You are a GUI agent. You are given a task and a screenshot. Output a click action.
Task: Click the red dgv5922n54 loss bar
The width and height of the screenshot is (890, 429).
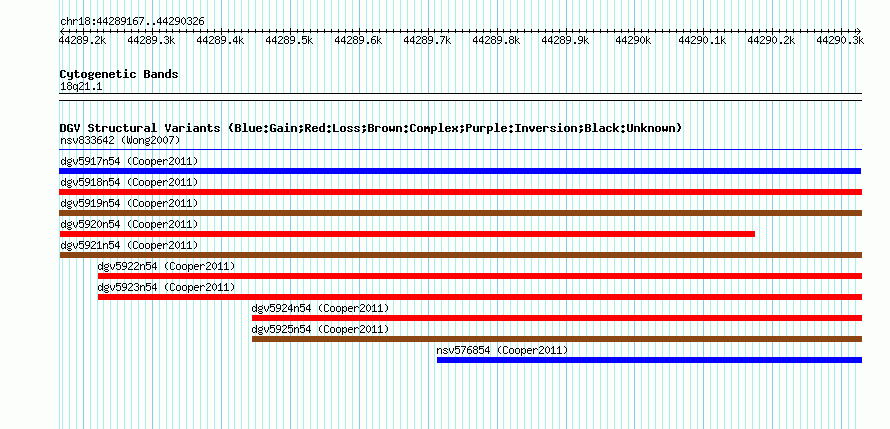pos(480,276)
